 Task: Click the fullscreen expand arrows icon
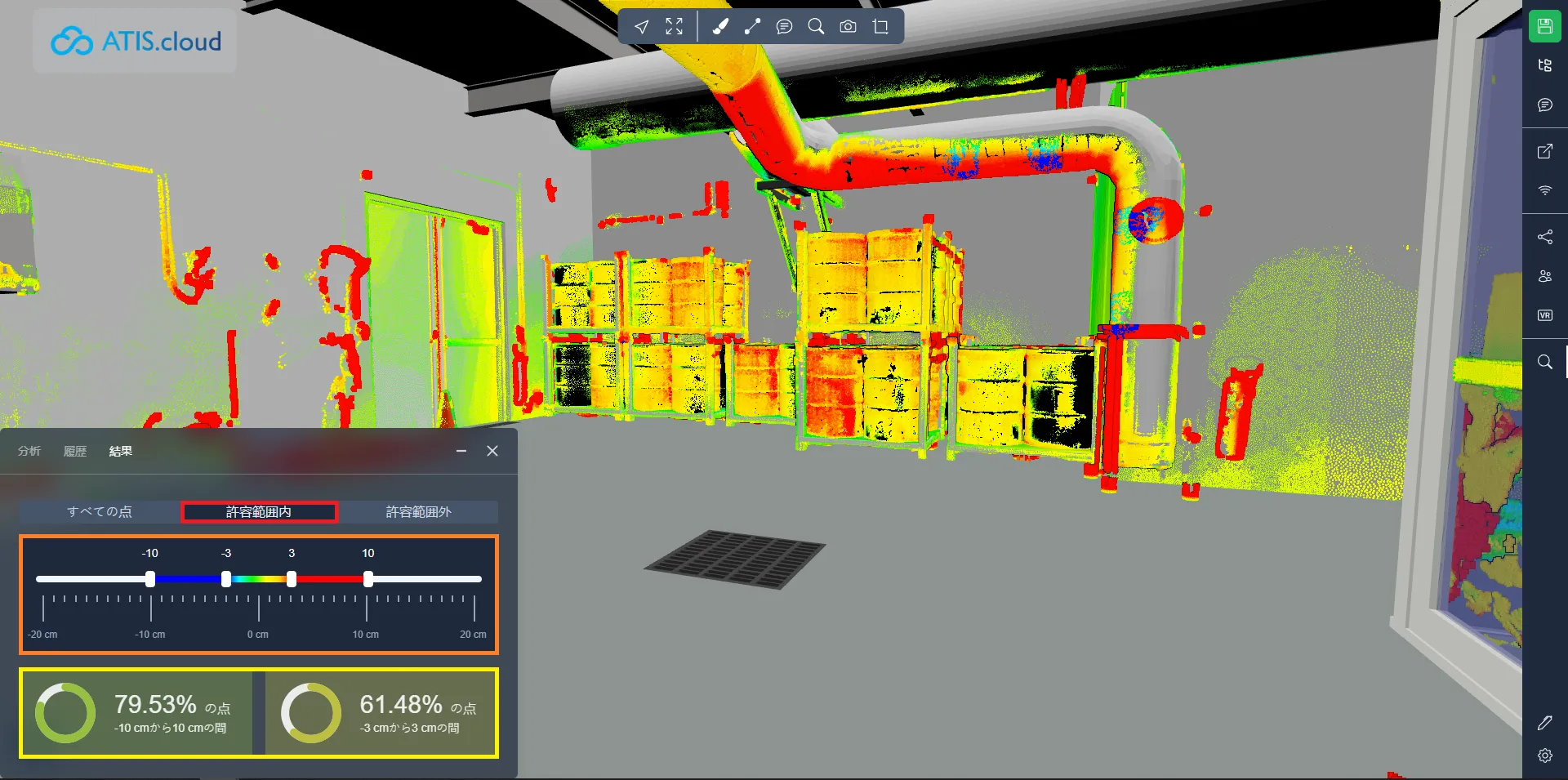pos(674,27)
